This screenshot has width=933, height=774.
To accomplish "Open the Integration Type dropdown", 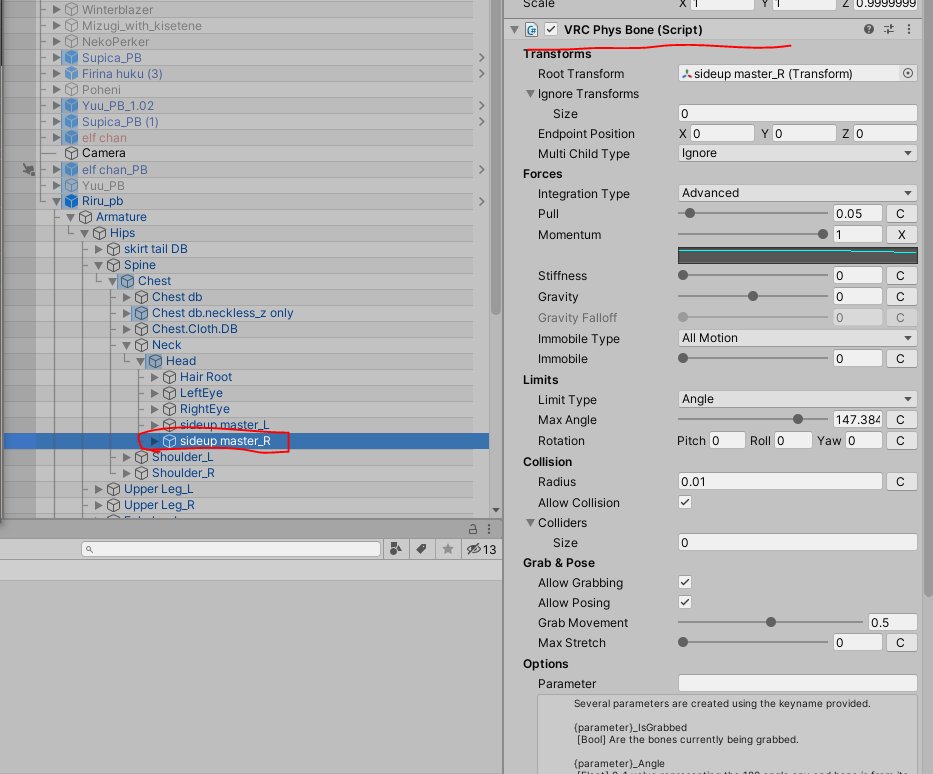I will [797, 193].
